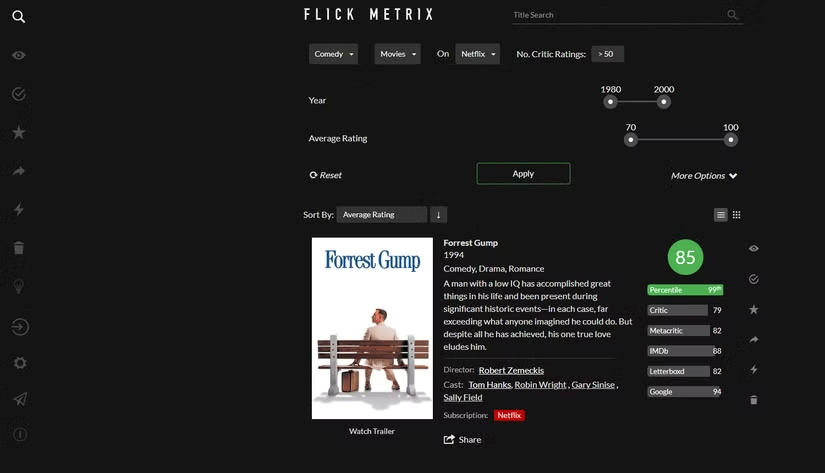Click the search icon in left sidebar
Screen dimensions: 825x473
point(18,17)
